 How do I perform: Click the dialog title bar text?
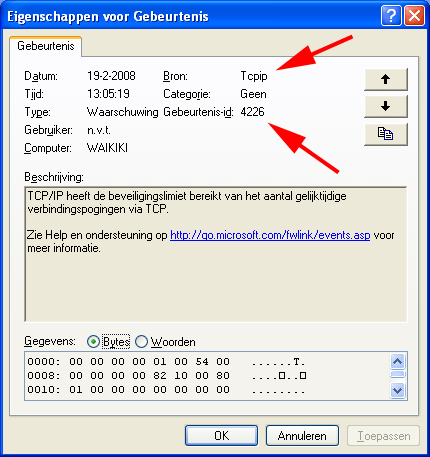108,16
